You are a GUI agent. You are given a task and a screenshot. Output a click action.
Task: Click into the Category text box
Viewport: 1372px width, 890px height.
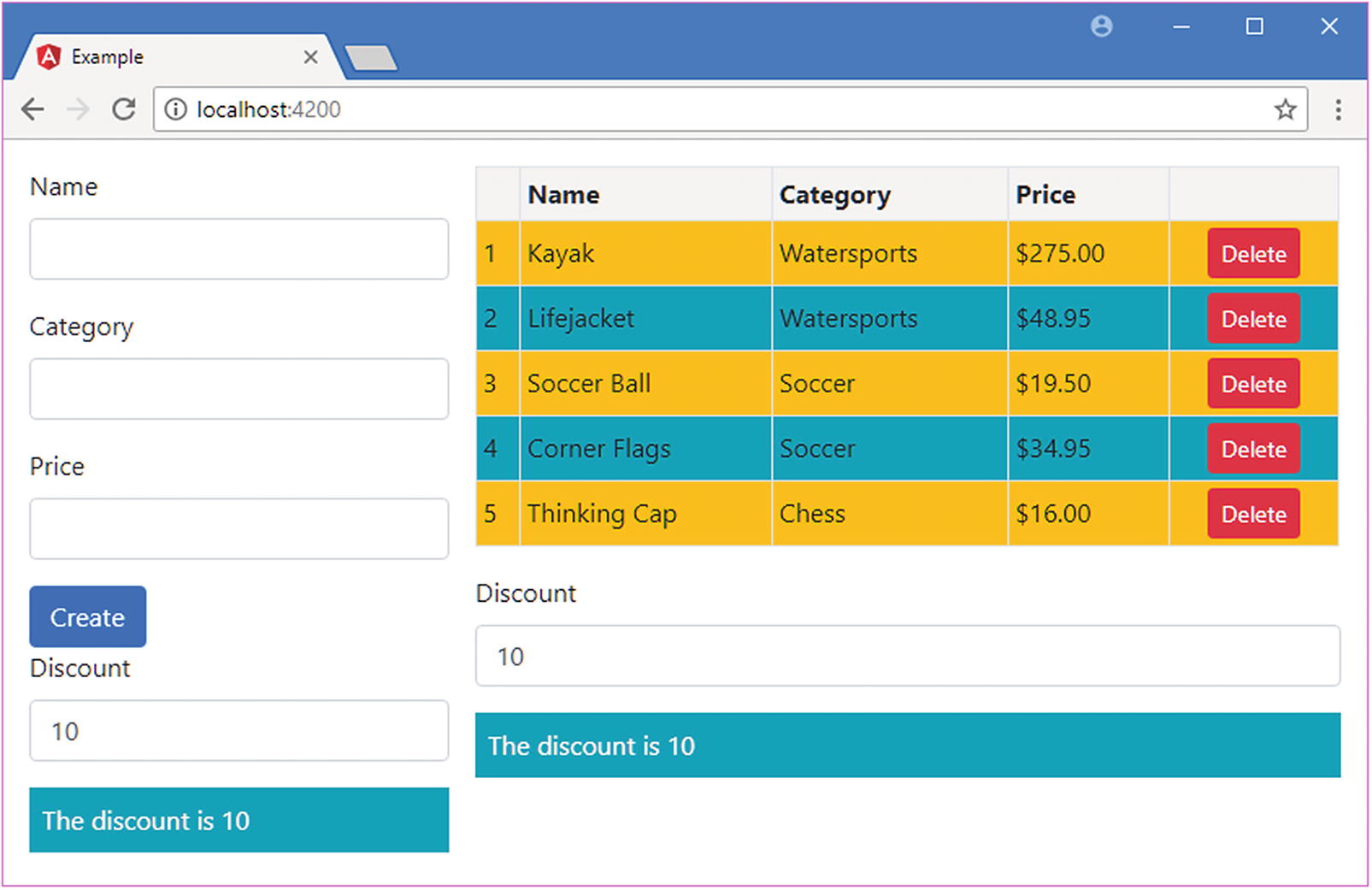239,389
